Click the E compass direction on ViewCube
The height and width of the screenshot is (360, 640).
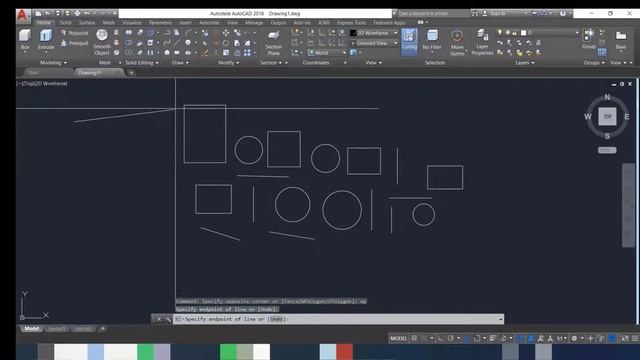point(627,117)
